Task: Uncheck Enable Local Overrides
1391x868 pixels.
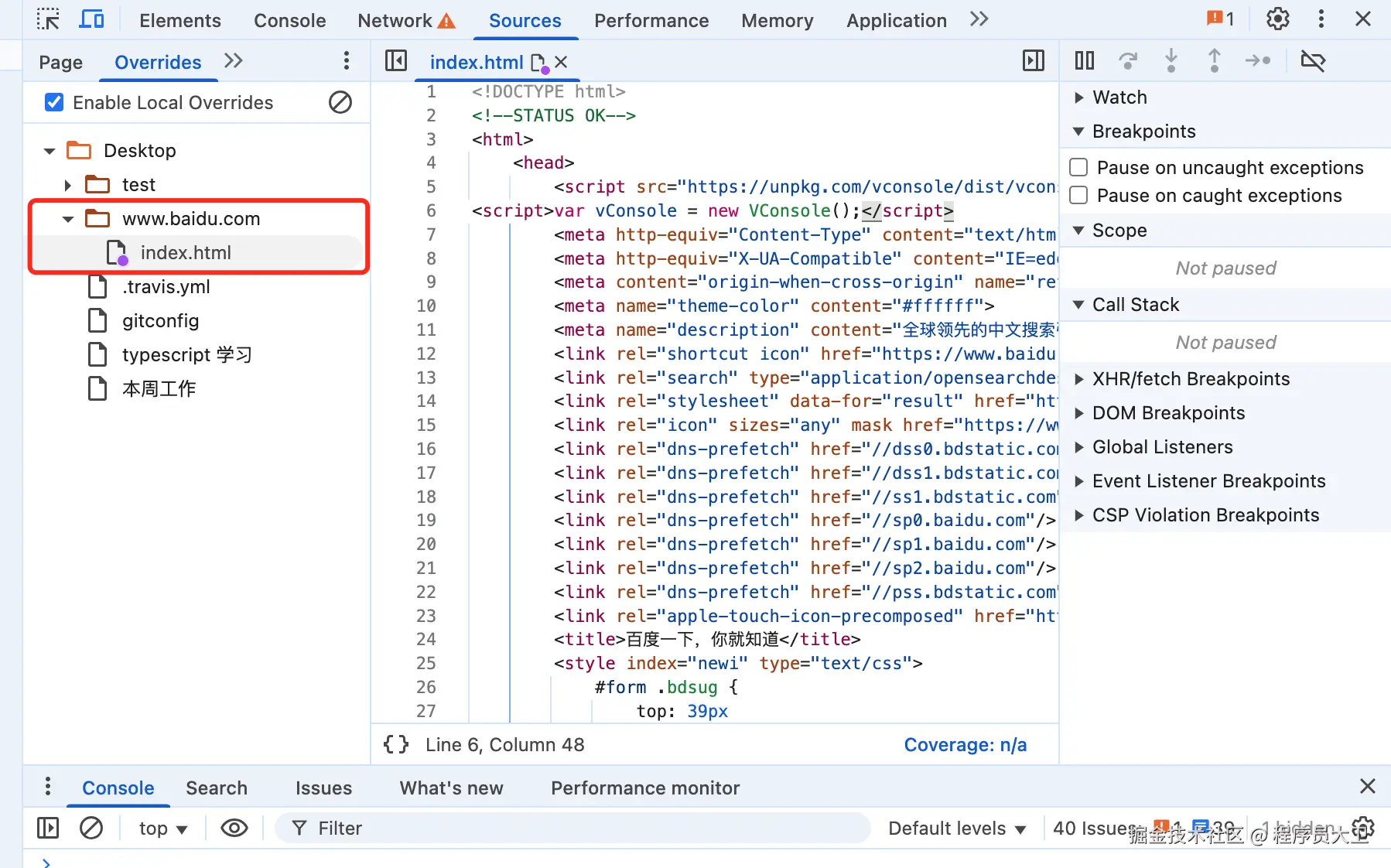Action: click(54, 102)
